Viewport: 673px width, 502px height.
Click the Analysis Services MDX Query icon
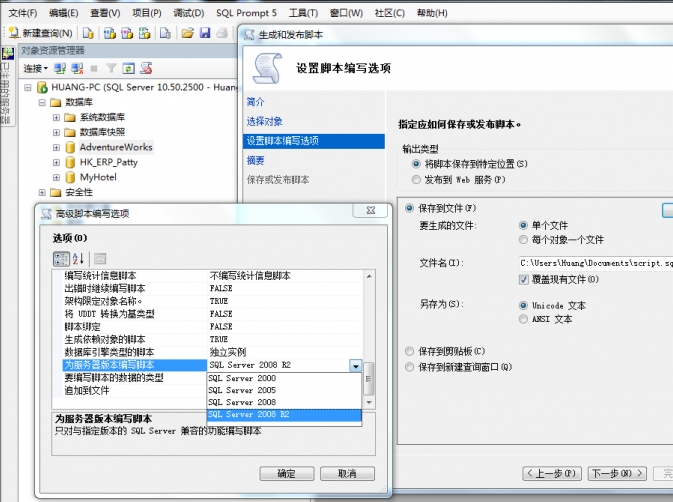coord(110,33)
